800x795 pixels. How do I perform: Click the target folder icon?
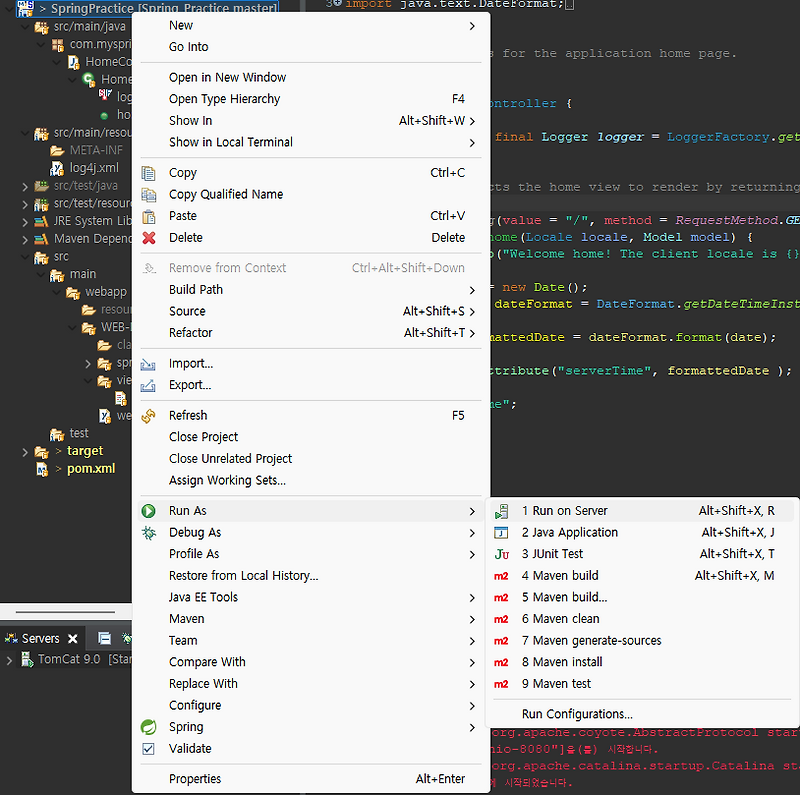pyautogui.click(x=41, y=452)
